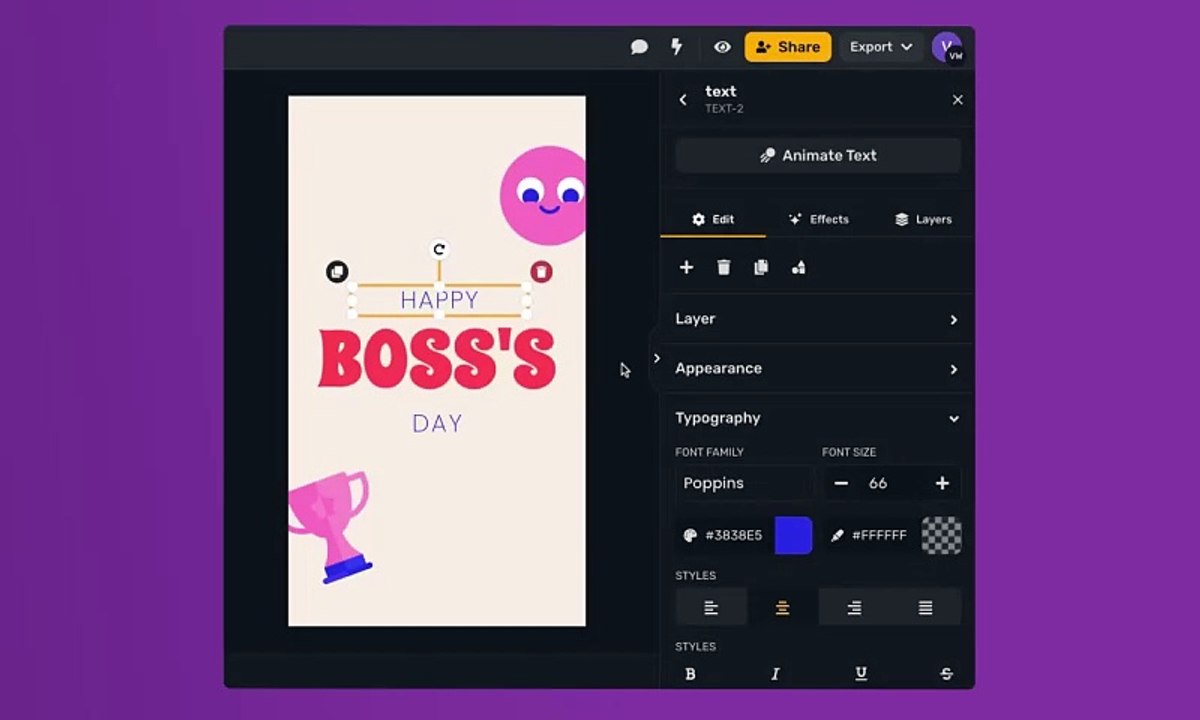The width and height of the screenshot is (1200, 720).
Task: Toggle italic text style
Action: 775,674
